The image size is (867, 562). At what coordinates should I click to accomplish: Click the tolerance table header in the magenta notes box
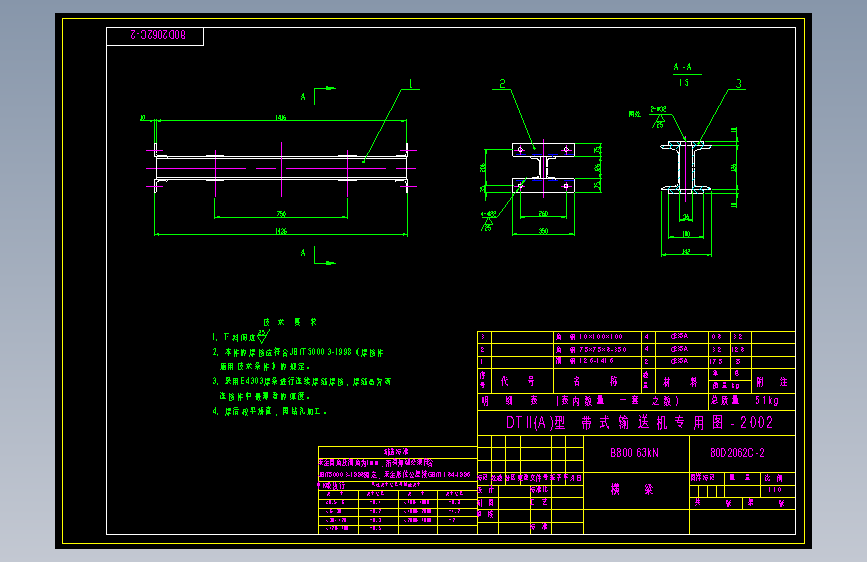[396, 452]
